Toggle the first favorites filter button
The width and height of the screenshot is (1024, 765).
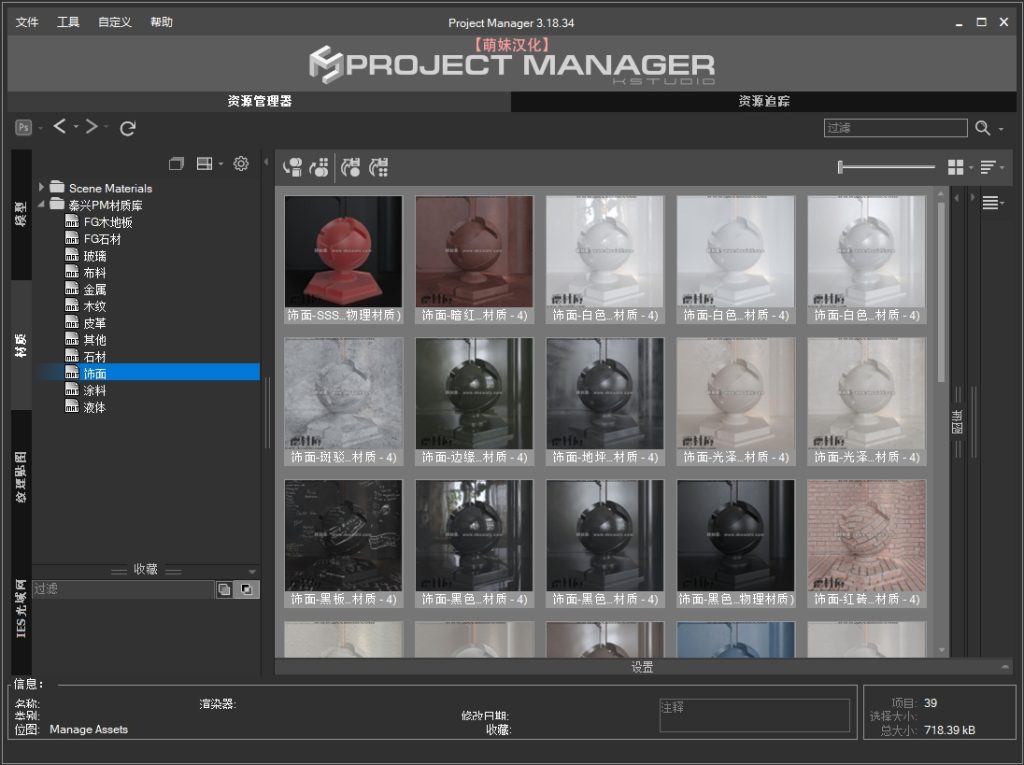(224, 590)
